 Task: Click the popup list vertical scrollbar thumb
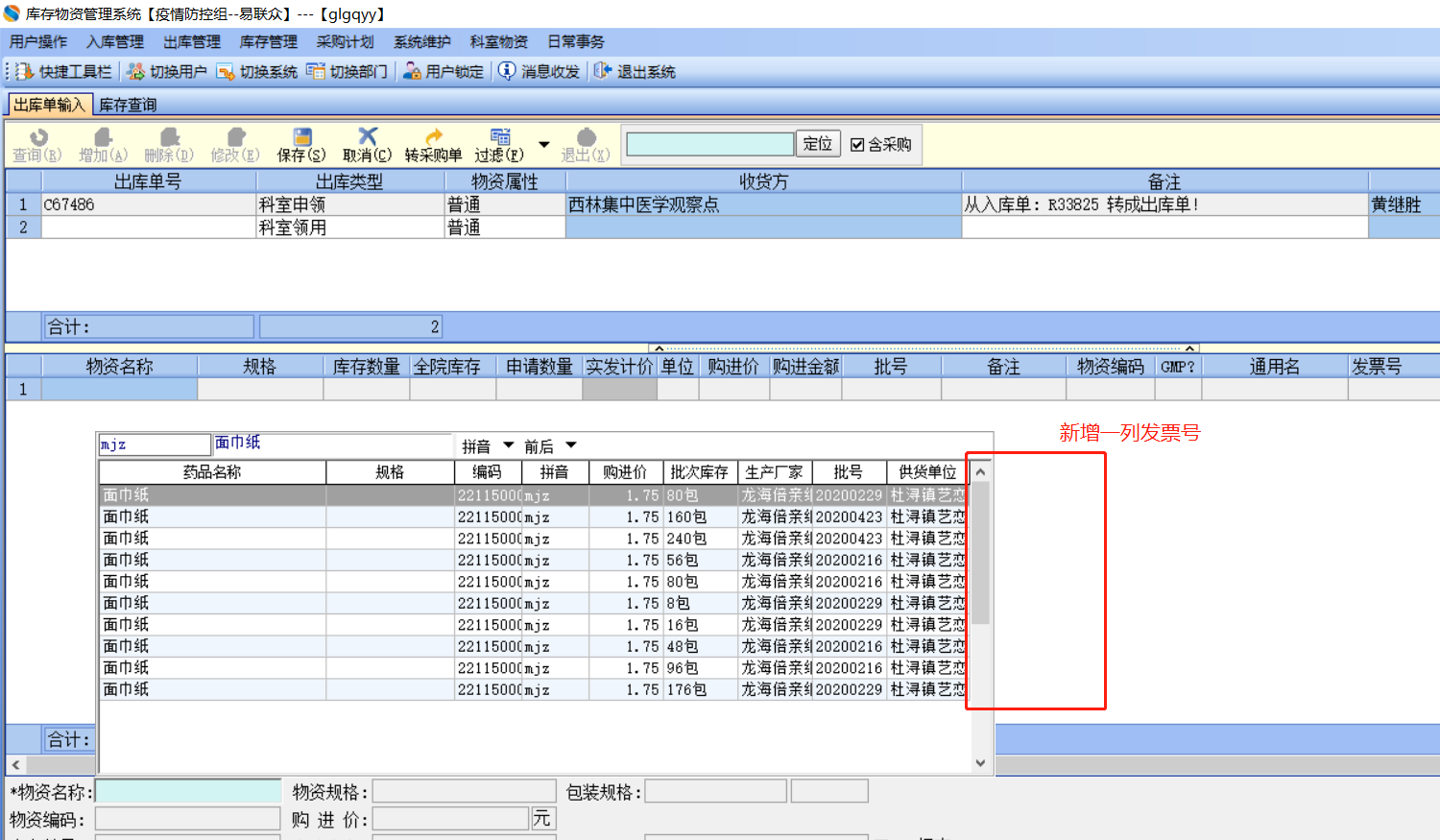(x=980, y=553)
